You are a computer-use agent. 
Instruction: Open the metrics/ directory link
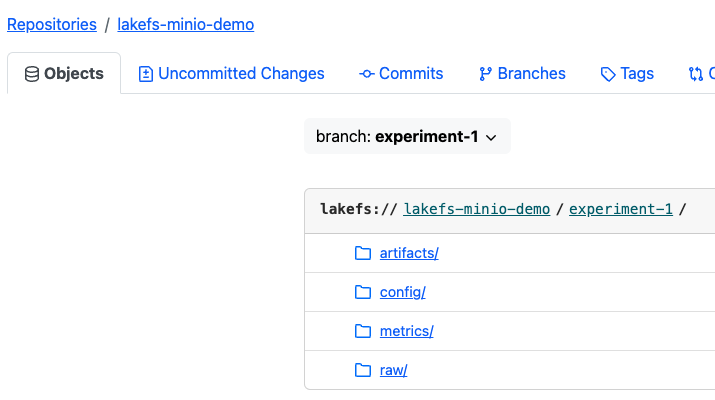coord(406,331)
